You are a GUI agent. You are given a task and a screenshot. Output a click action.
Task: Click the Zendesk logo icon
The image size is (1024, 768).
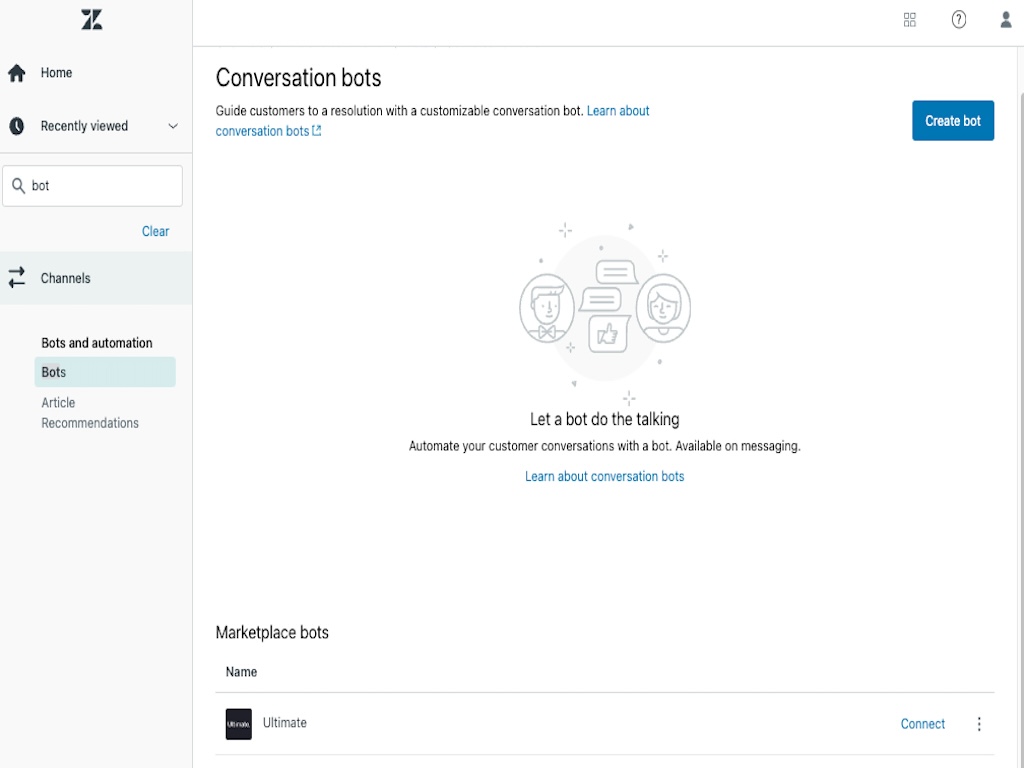[x=92, y=20]
